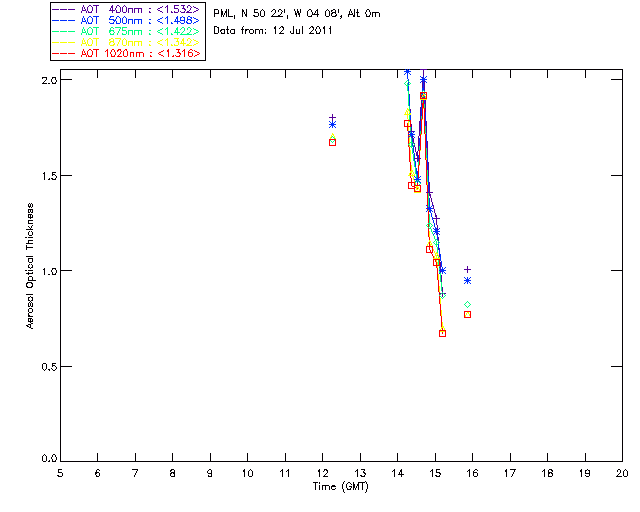This screenshot has width=640, height=512.
Task: Click the 2.0 y-axis tick label
Action: (49, 80)
